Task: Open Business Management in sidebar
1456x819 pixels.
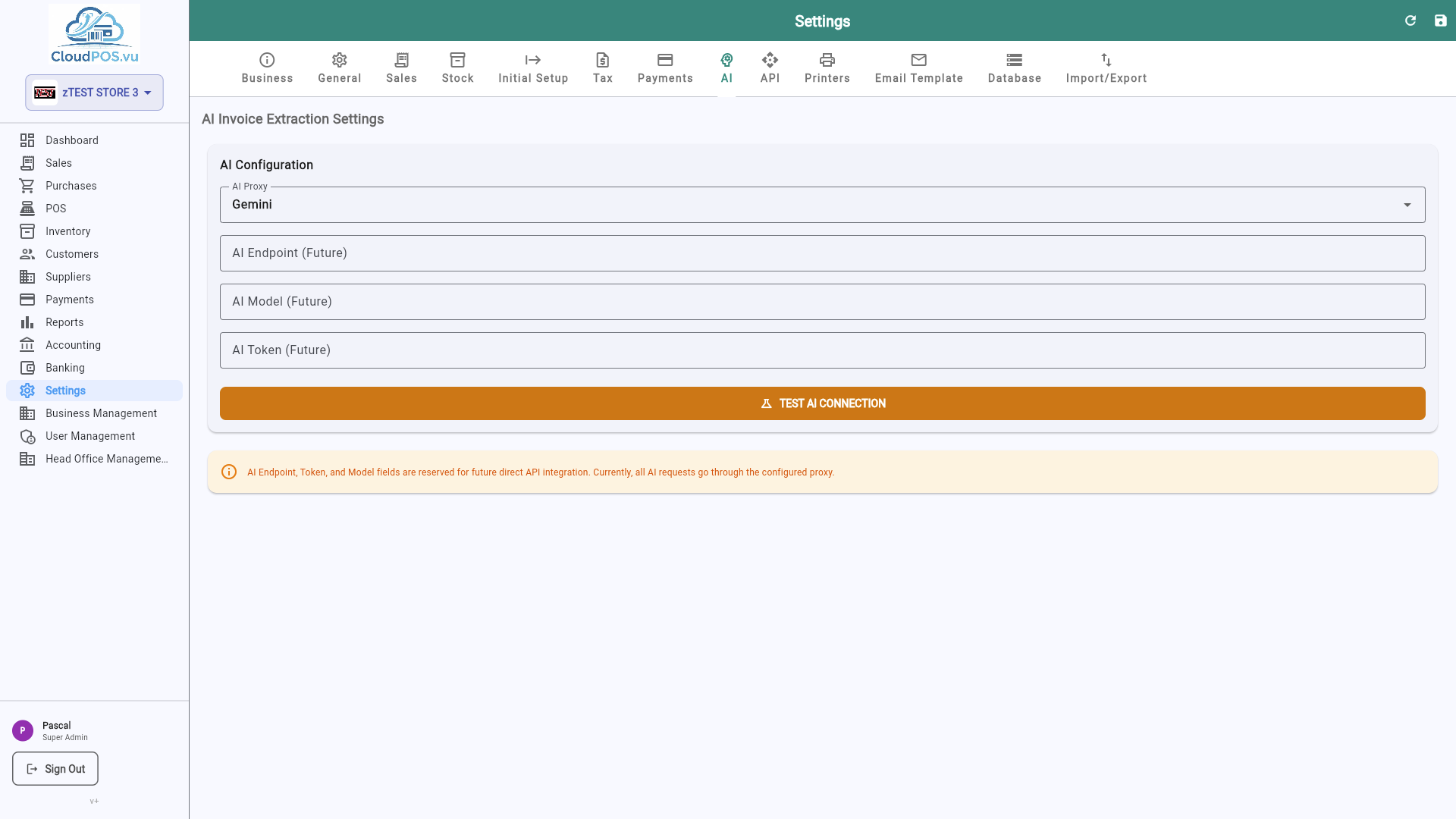Action: click(94, 413)
